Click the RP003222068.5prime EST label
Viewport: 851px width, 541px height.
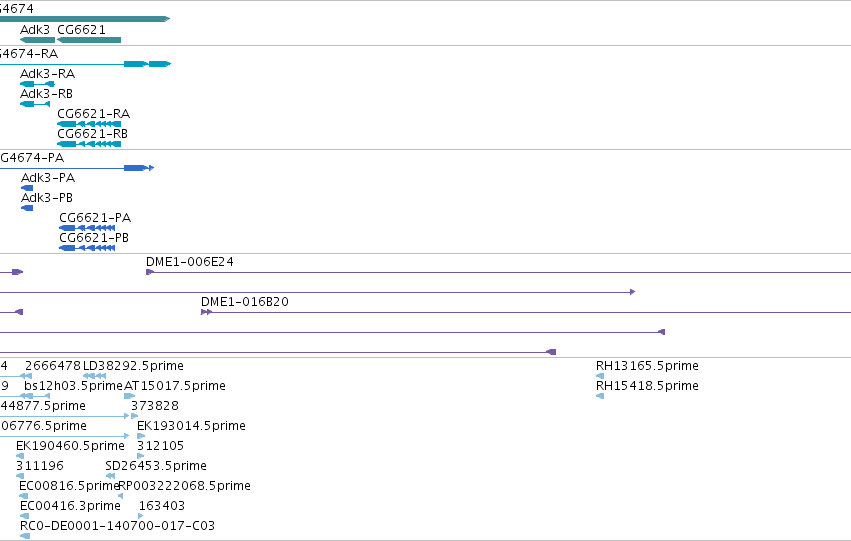[x=184, y=486]
